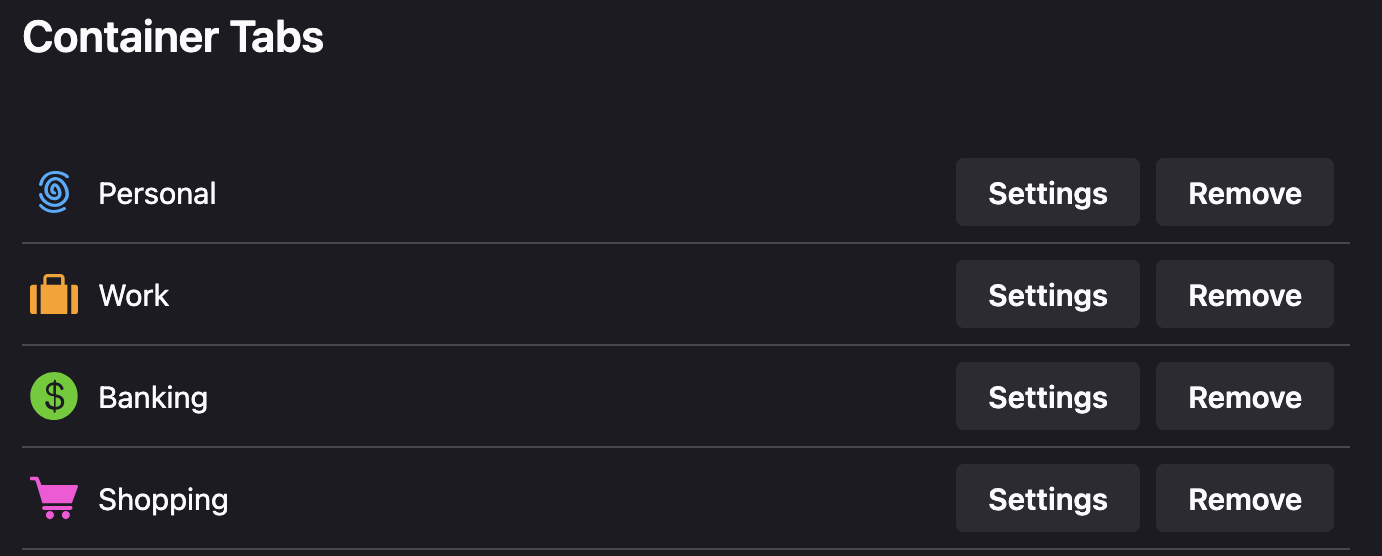This screenshot has height=556, width=1382.
Task: Remove the Shopping container
Action: [x=1244, y=499]
